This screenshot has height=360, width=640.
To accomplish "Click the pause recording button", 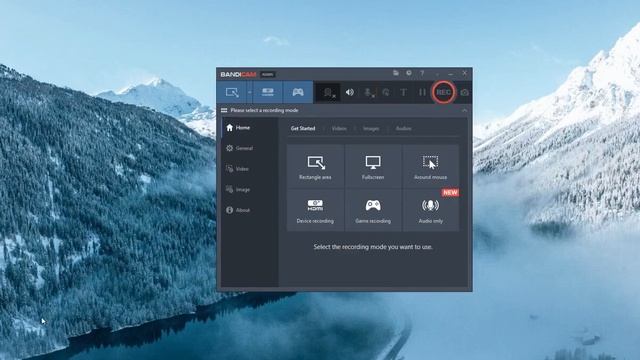I will (422, 93).
